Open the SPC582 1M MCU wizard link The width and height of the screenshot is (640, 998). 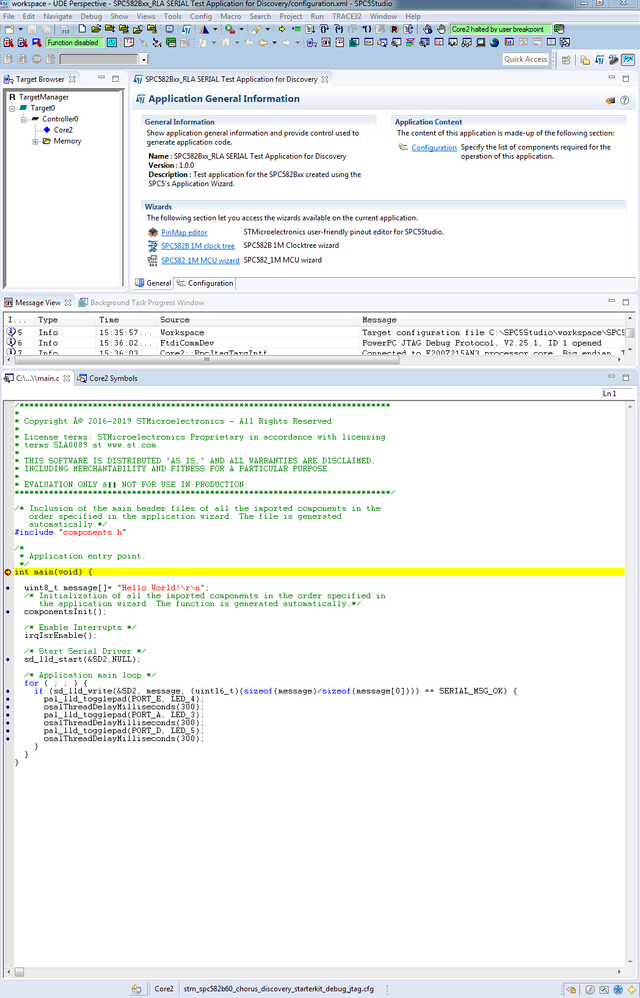click(x=200, y=260)
